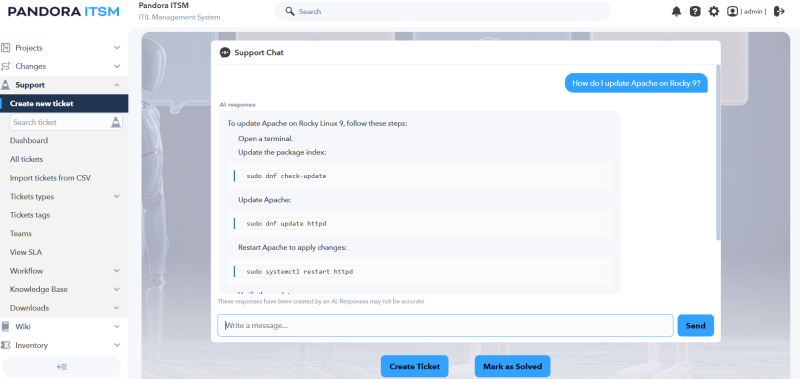Click the 'ITIL Management System' subtitle
Viewport: 800px width, 379px height.
179,17
